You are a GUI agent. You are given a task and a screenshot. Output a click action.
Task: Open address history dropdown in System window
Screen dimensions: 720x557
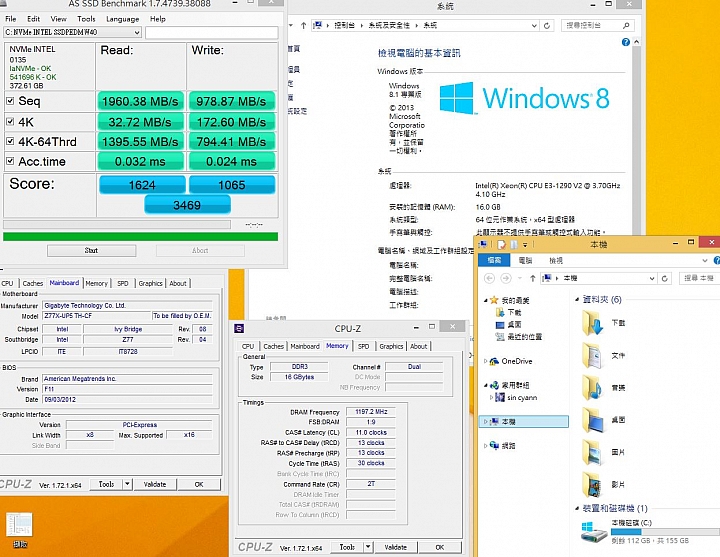pyautogui.click(x=534, y=26)
